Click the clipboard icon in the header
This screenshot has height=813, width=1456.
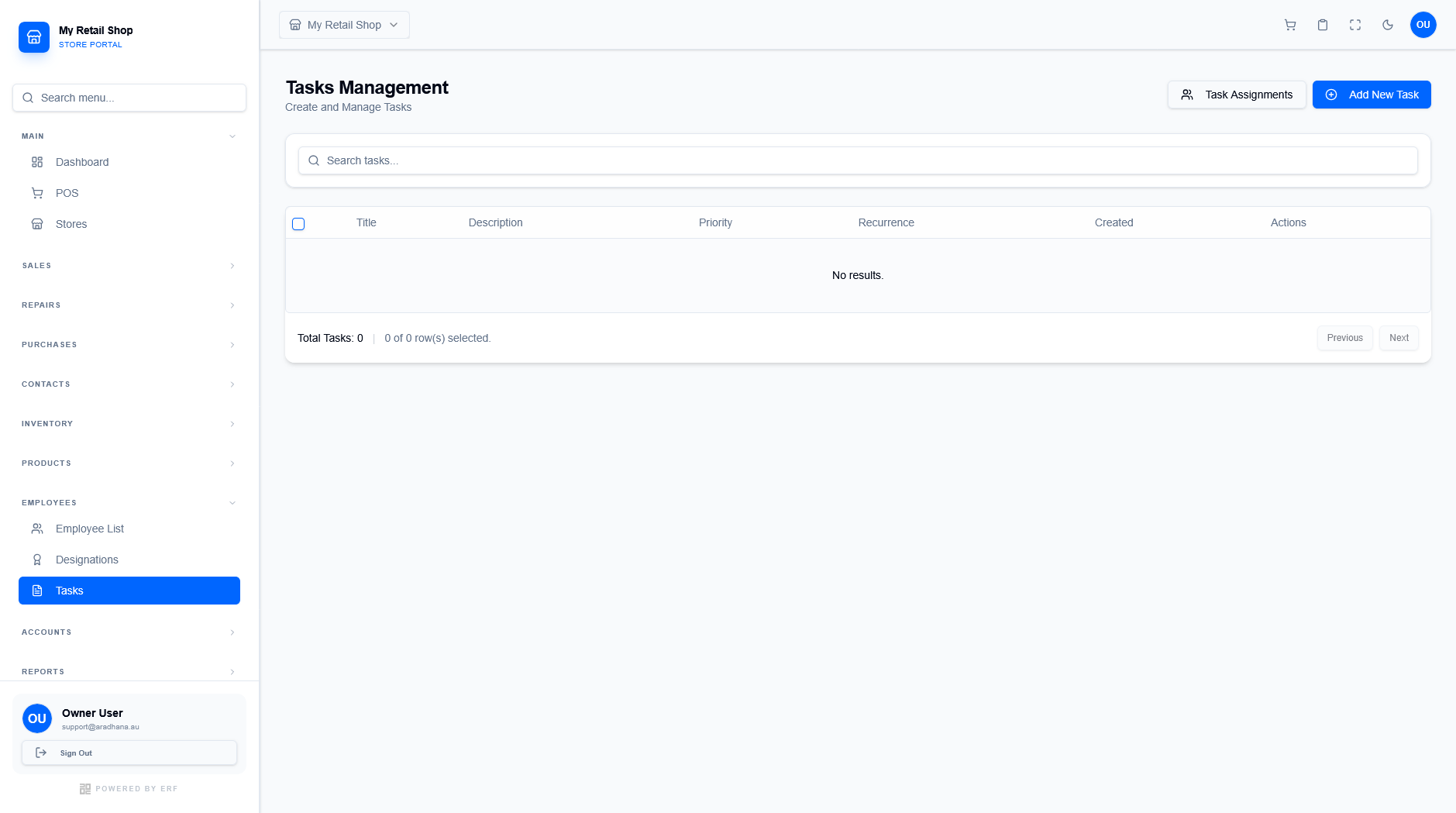[x=1322, y=24]
